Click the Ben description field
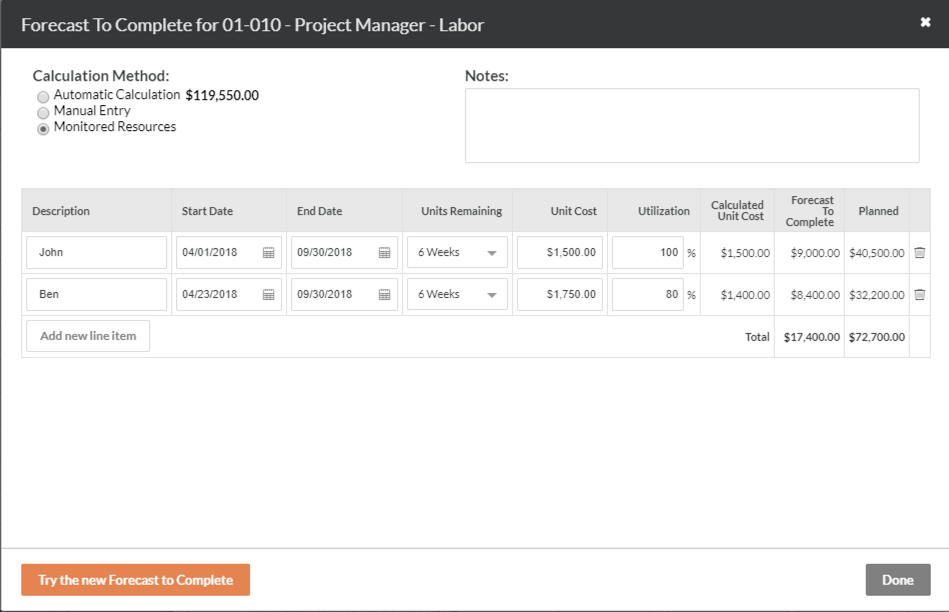Viewport: 949px width, 612px height. point(96,294)
